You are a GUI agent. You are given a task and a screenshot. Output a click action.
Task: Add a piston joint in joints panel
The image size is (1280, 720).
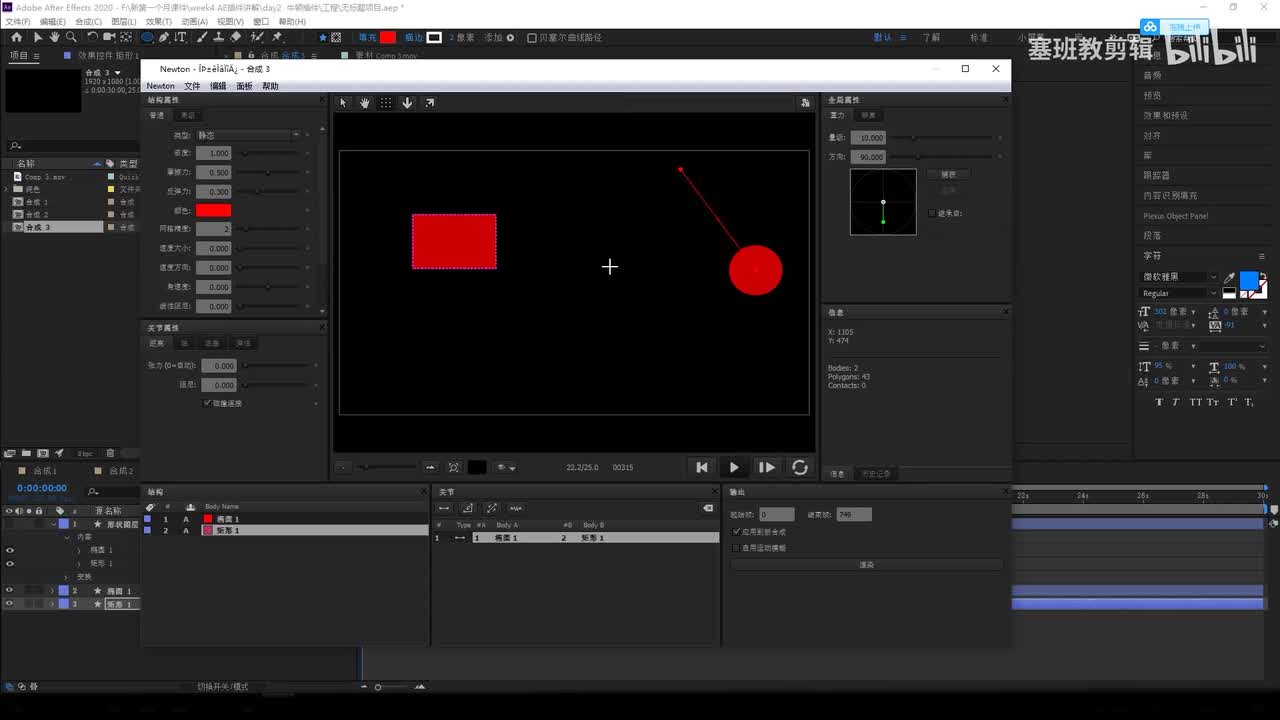(x=492, y=508)
